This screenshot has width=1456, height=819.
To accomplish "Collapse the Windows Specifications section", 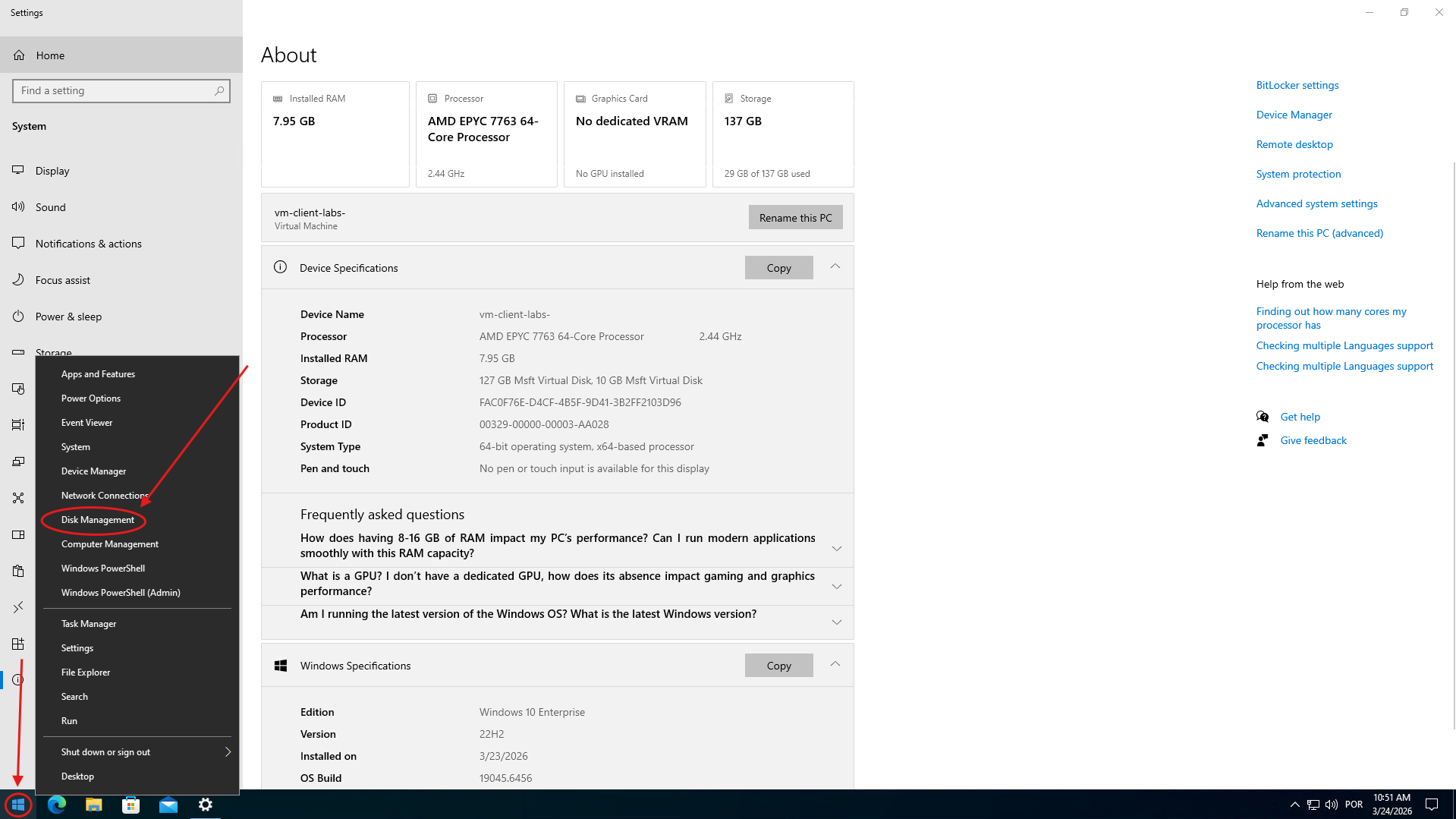I will [x=835, y=665].
